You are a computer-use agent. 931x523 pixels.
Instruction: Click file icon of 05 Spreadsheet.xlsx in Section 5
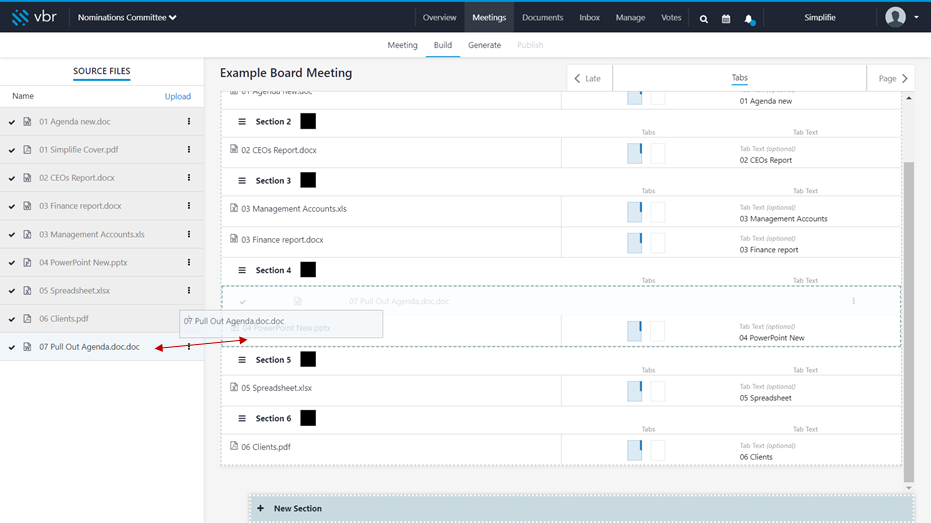(x=234, y=387)
